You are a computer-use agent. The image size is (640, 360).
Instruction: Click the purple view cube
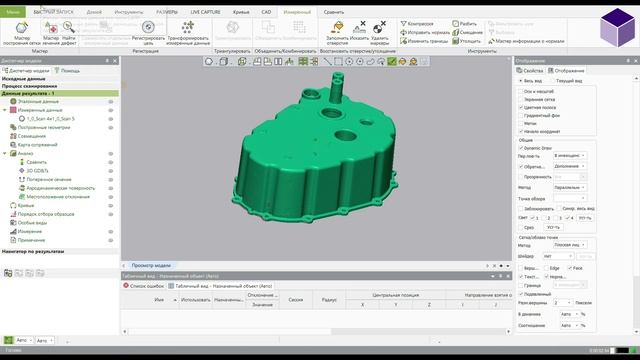(x=618, y=27)
